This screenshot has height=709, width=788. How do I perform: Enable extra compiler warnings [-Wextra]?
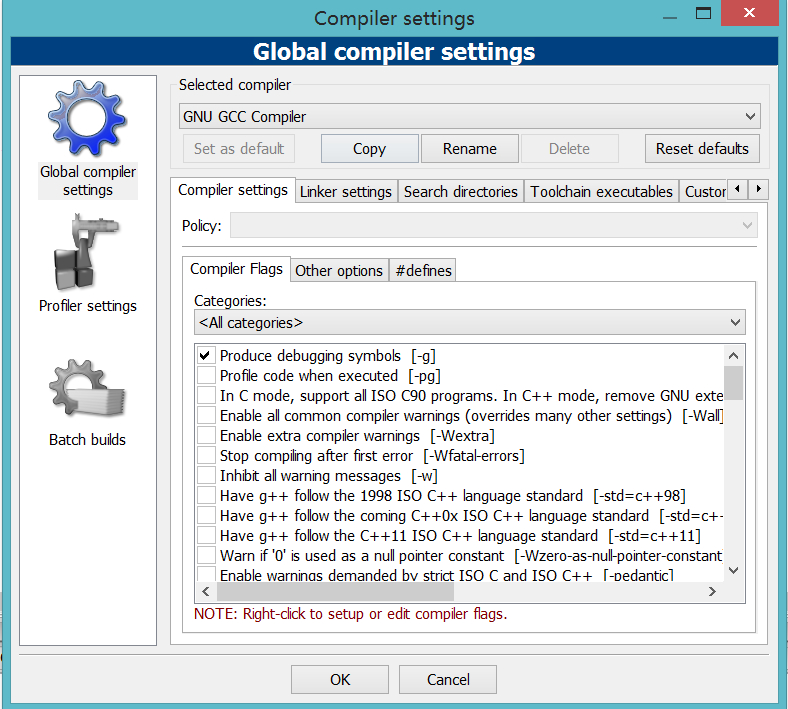point(206,436)
